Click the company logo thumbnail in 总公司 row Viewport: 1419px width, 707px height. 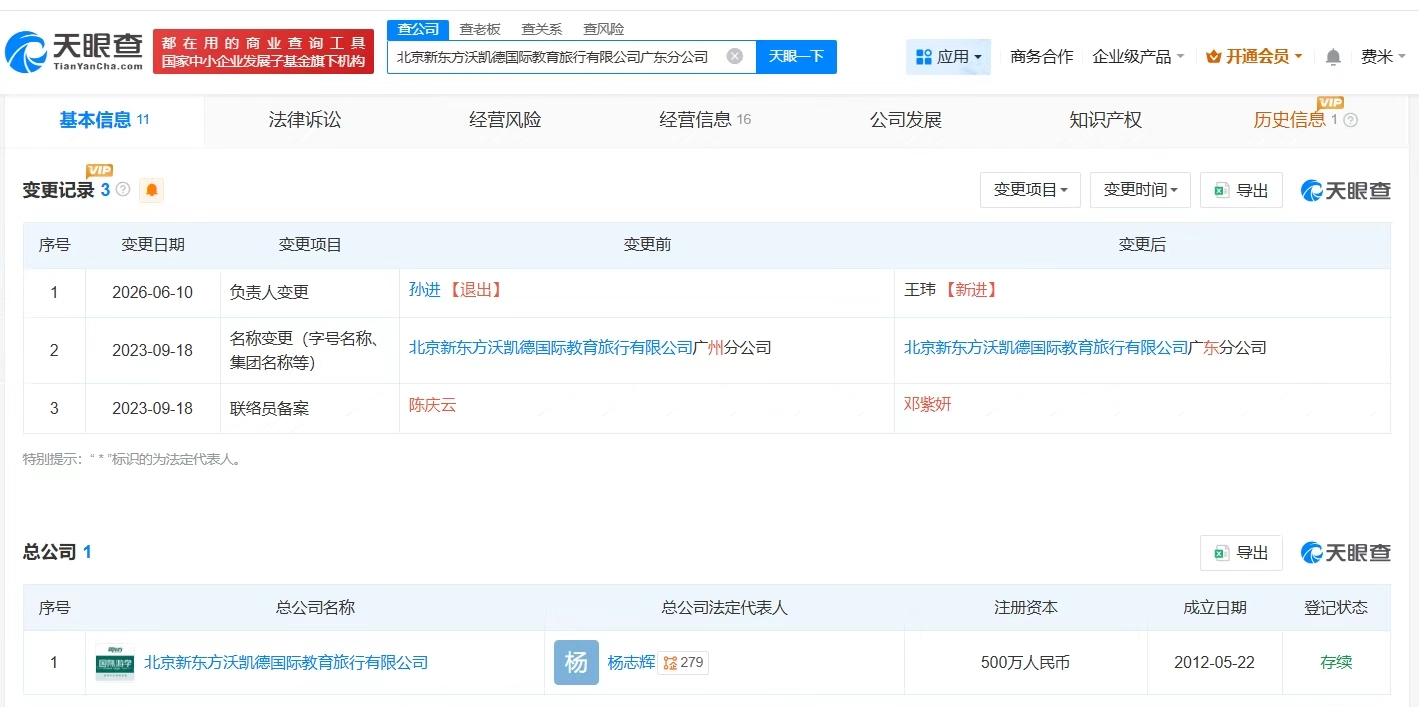[x=115, y=662]
